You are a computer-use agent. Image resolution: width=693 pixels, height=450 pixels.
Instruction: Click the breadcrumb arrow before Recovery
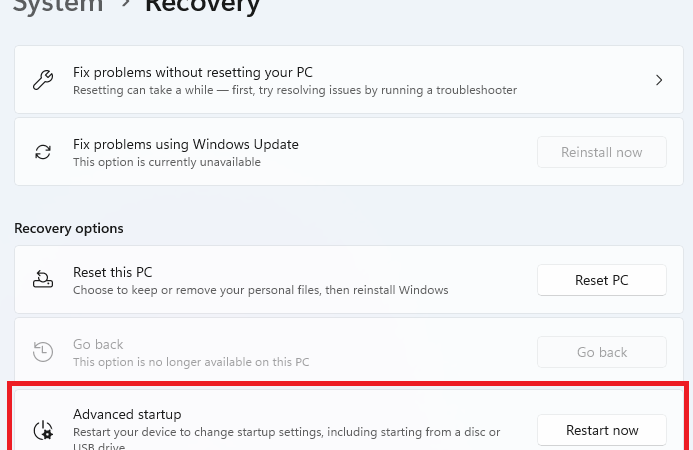click(126, 3)
